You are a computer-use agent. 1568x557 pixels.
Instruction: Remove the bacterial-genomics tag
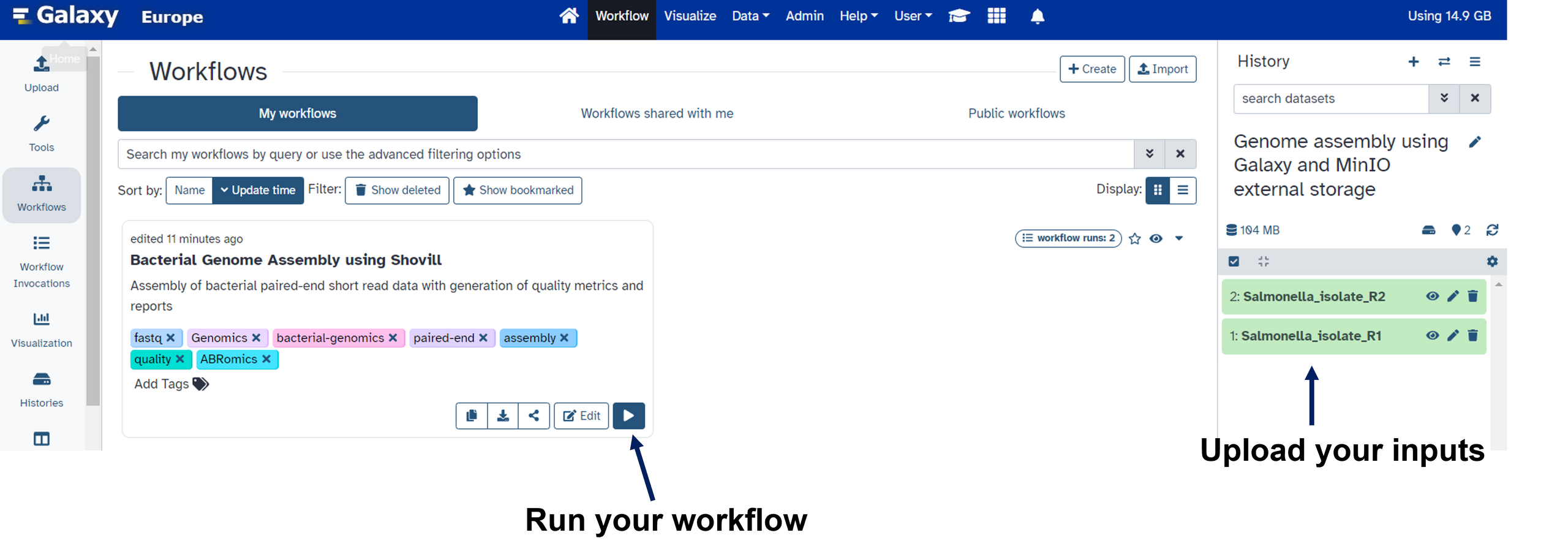point(393,338)
